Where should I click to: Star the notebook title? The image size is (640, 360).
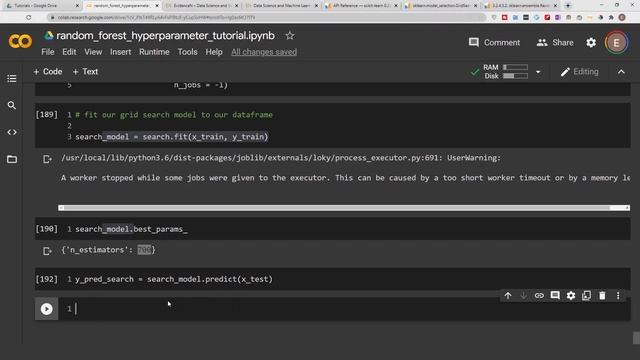click(290, 36)
